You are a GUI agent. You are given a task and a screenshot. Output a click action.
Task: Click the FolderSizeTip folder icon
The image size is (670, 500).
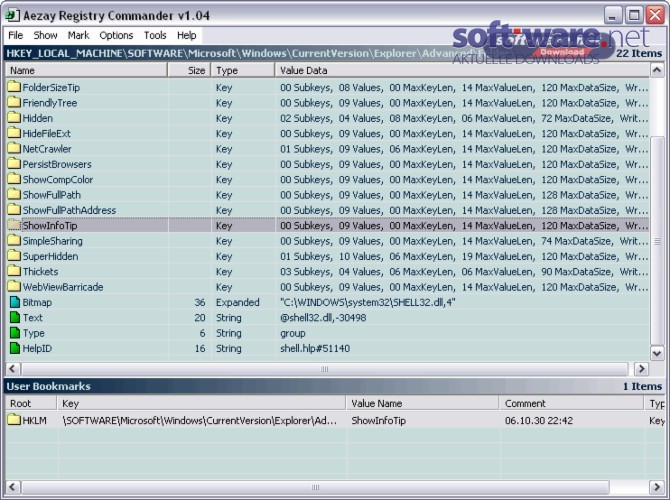[14, 87]
